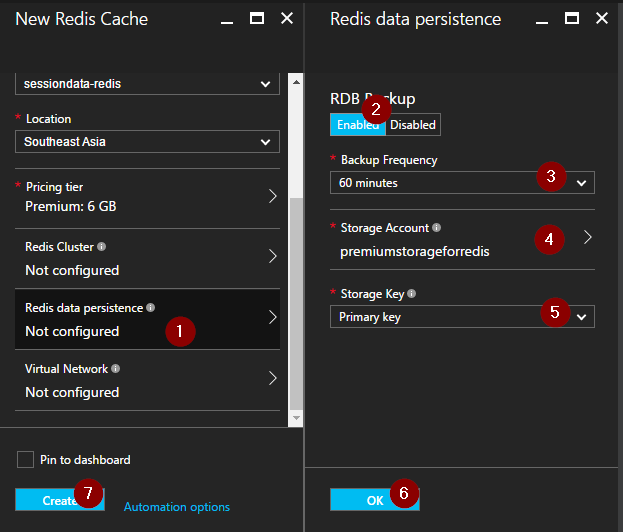
Task: Check the Pin to dashboard checkbox
Action: 25,460
